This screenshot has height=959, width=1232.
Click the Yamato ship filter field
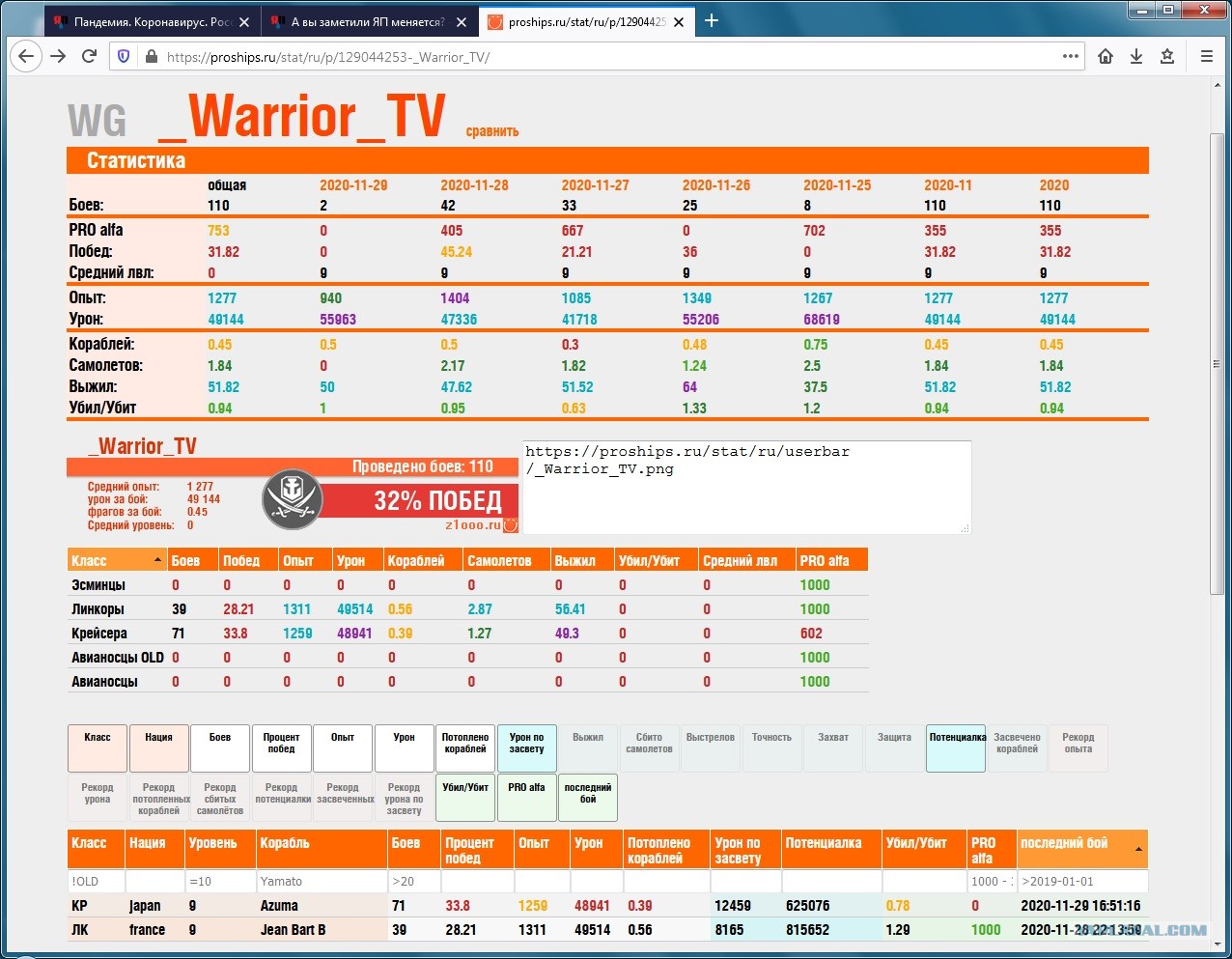(x=322, y=881)
